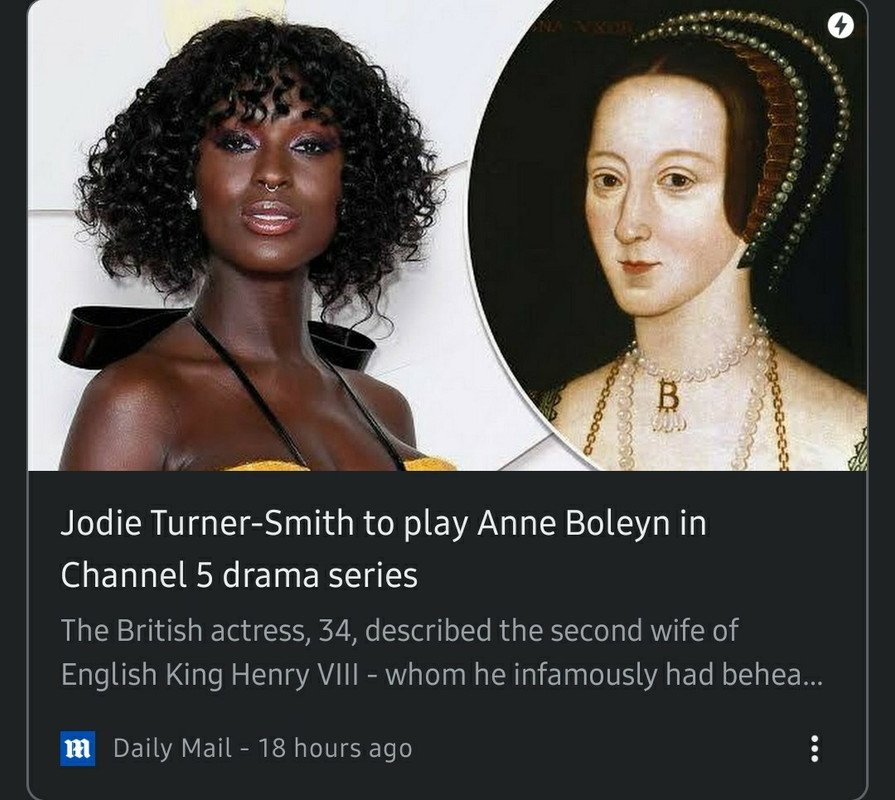This screenshot has width=895, height=800.
Task: Click the face in the Tudor painting
Action: coord(651,200)
